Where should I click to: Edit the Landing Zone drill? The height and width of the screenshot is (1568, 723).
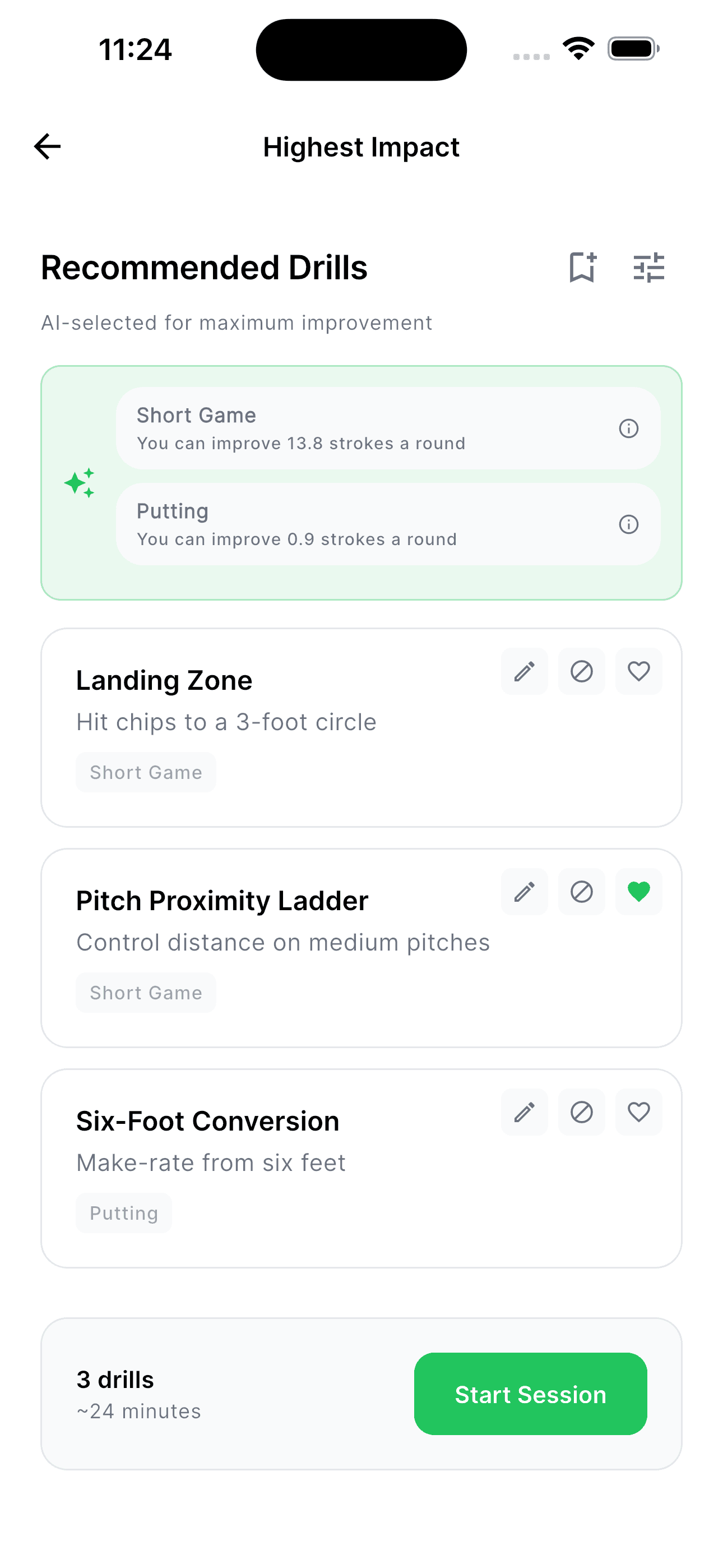[x=524, y=671]
